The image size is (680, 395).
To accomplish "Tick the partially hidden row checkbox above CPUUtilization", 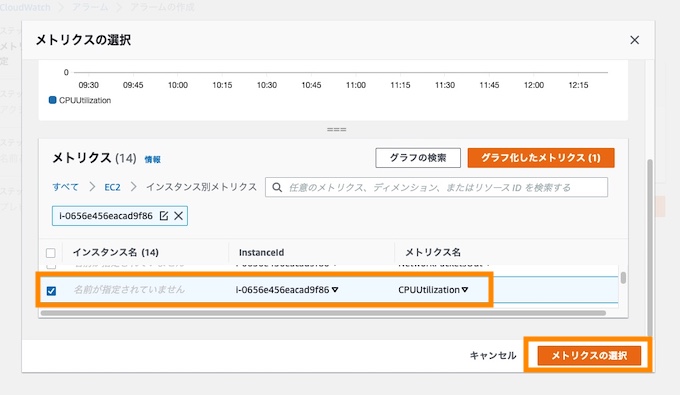I will [x=51, y=265].
